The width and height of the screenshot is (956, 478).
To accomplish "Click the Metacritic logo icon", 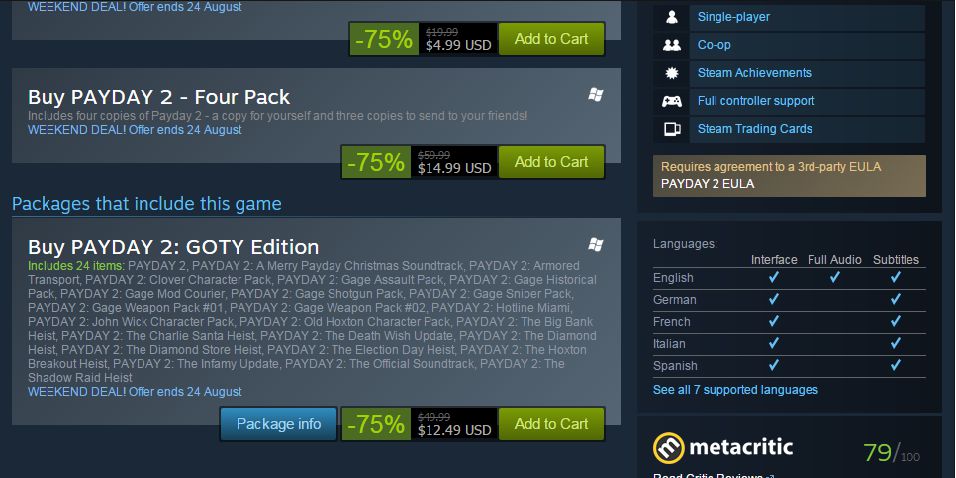I will tap(669, 448).
